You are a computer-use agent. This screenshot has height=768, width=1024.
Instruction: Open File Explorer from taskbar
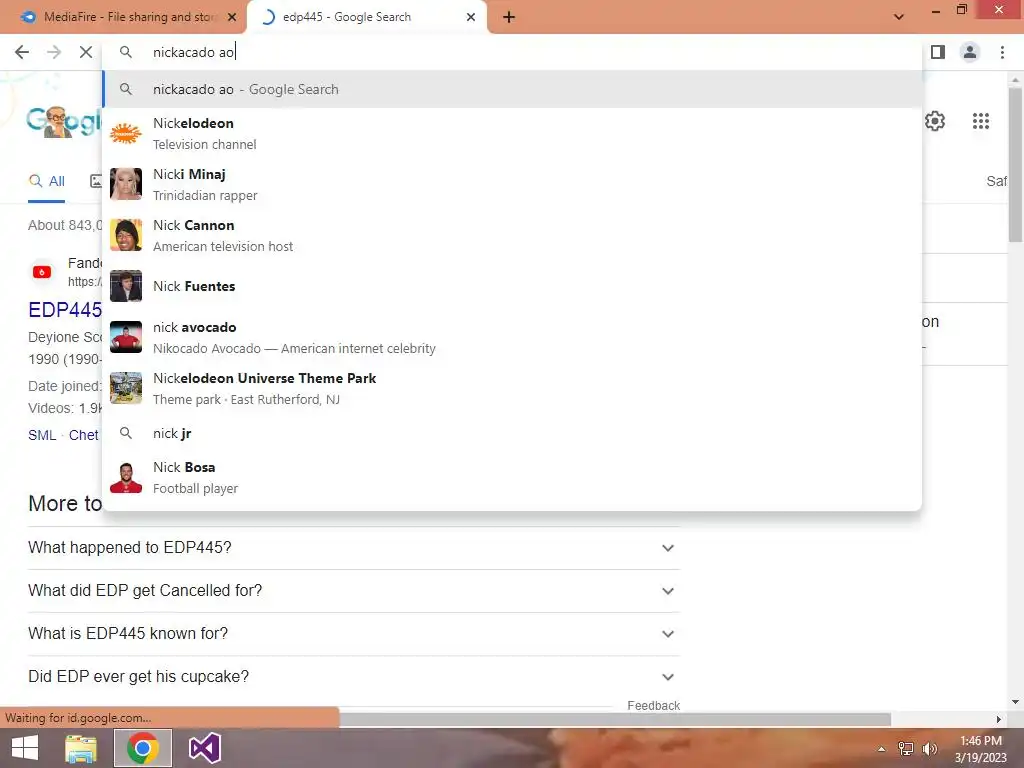pyautogui.click(x=80, y=748)
